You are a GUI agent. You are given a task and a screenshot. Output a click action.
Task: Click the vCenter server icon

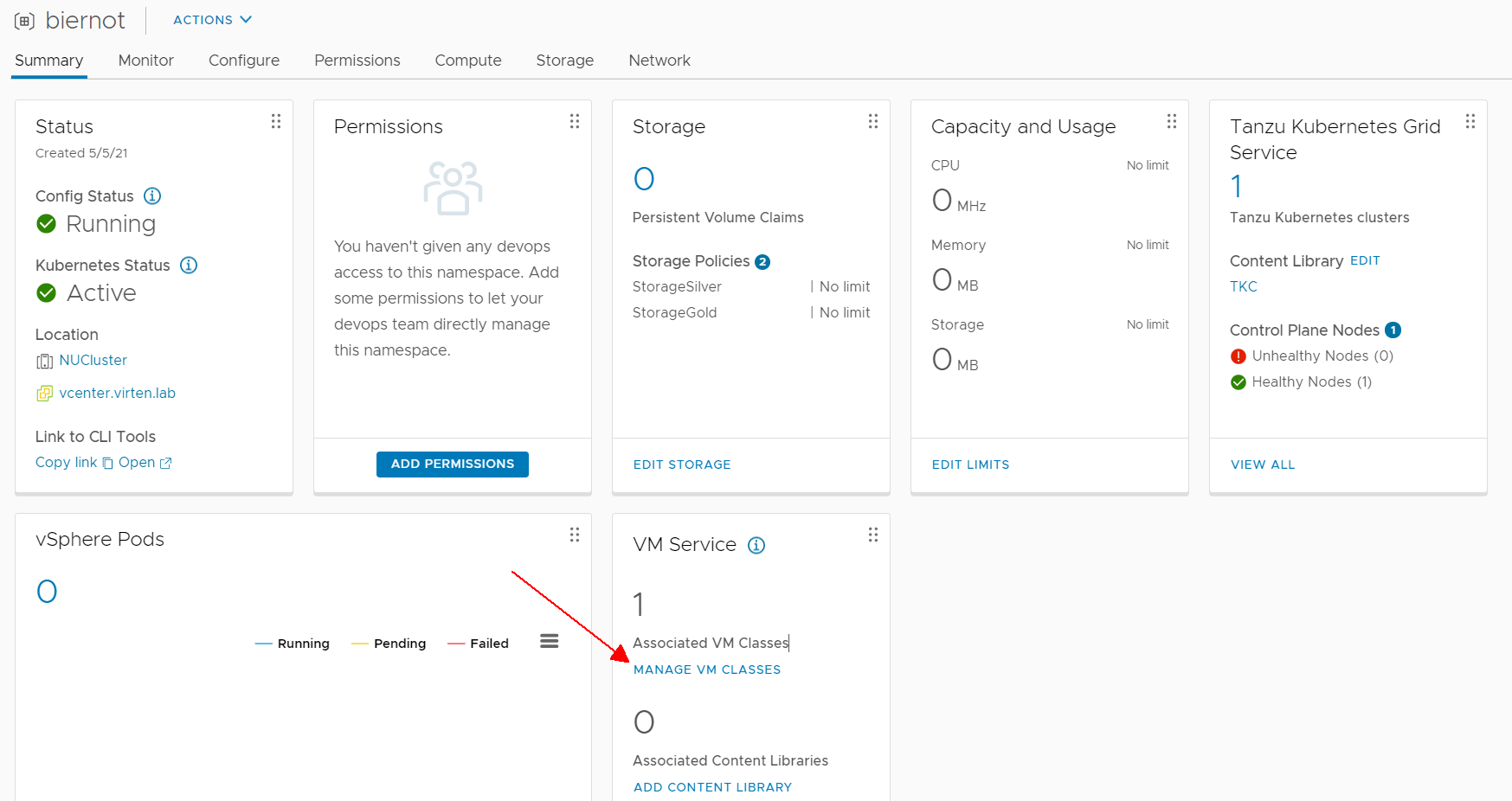point(45,394)
